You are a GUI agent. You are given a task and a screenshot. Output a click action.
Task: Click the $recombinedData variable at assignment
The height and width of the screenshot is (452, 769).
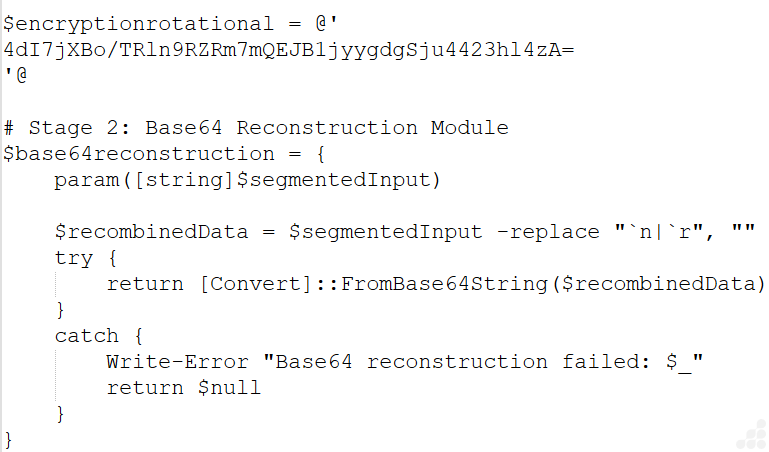(151, 232)
